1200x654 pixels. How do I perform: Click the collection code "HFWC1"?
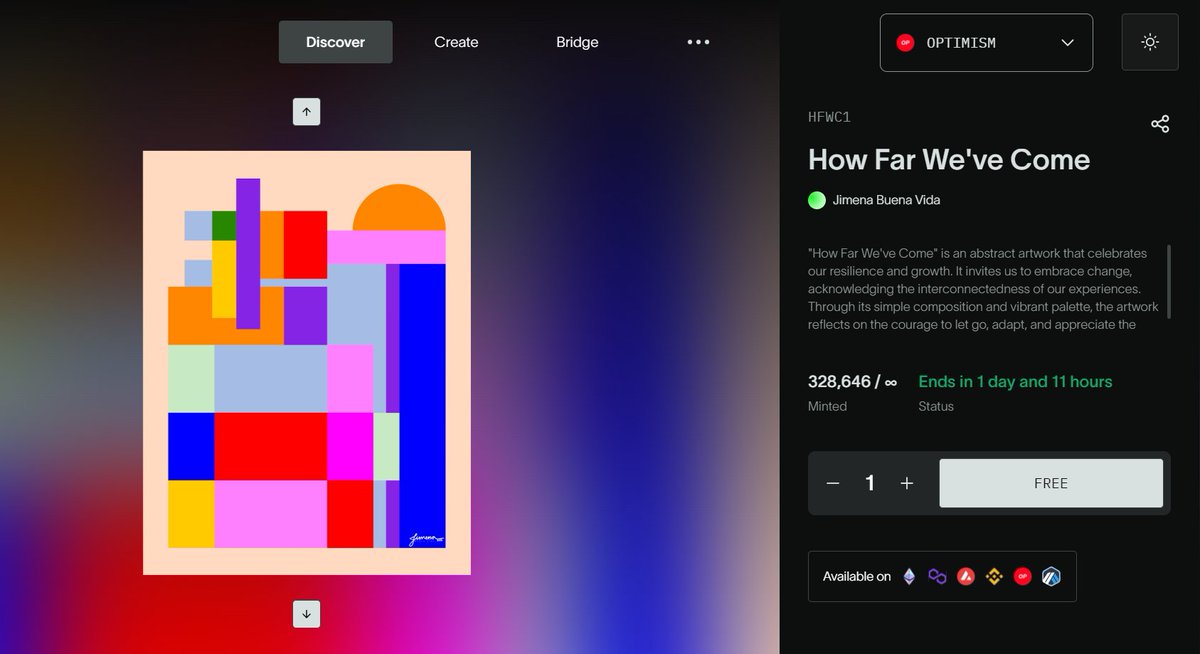click(829, 117)
